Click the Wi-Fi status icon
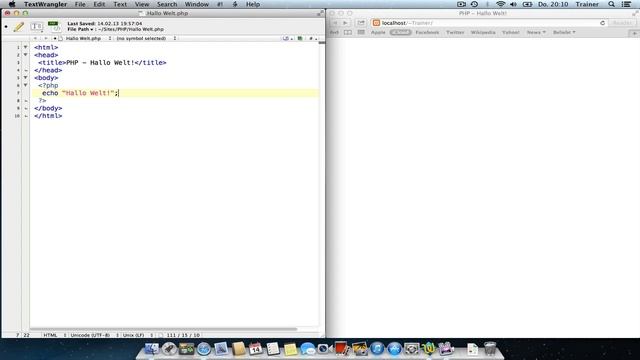Image resolution: width=640 pixels, height=360 pixels. coord(500,4)
